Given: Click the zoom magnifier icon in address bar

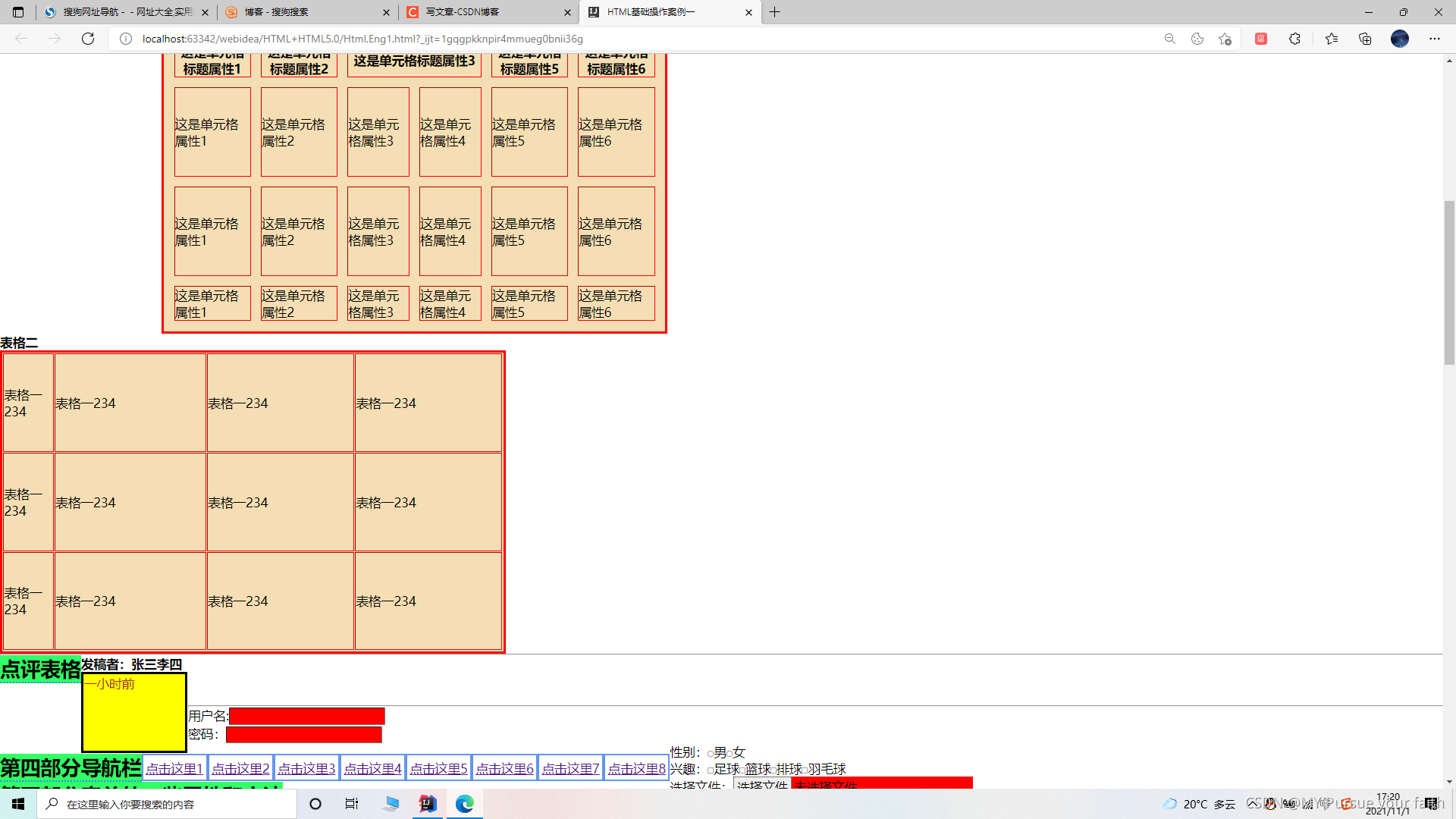Looking at the screenshot, I should [x=1170, y=39].
